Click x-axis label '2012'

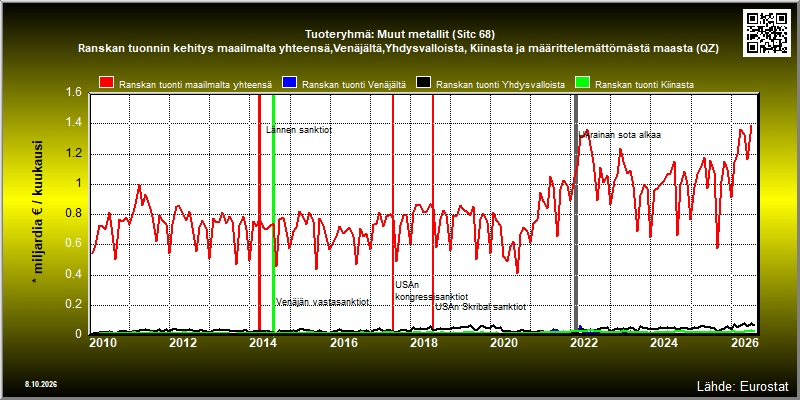[183, 342]
